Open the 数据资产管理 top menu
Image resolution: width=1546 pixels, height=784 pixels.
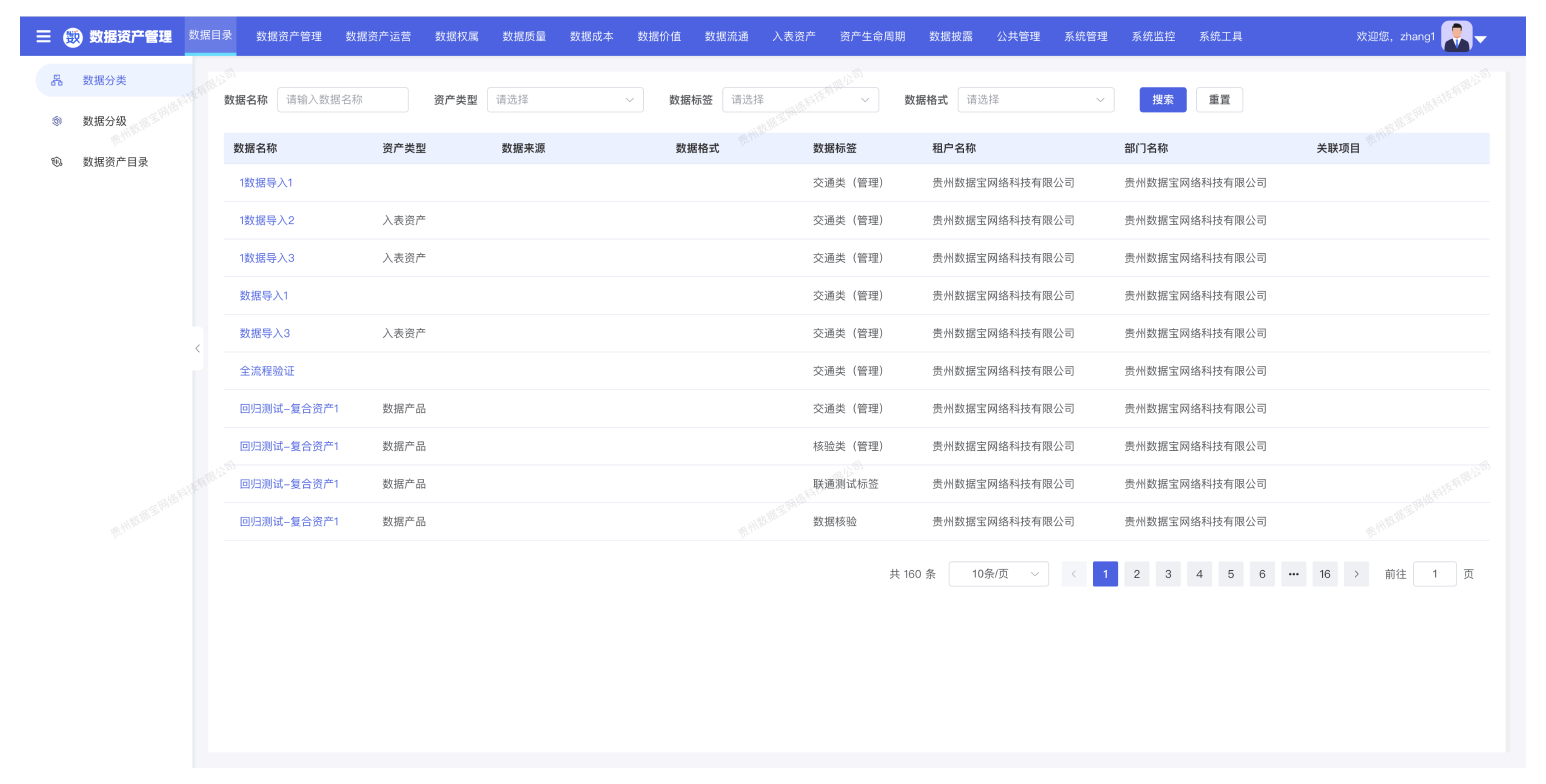click(289, 37)
